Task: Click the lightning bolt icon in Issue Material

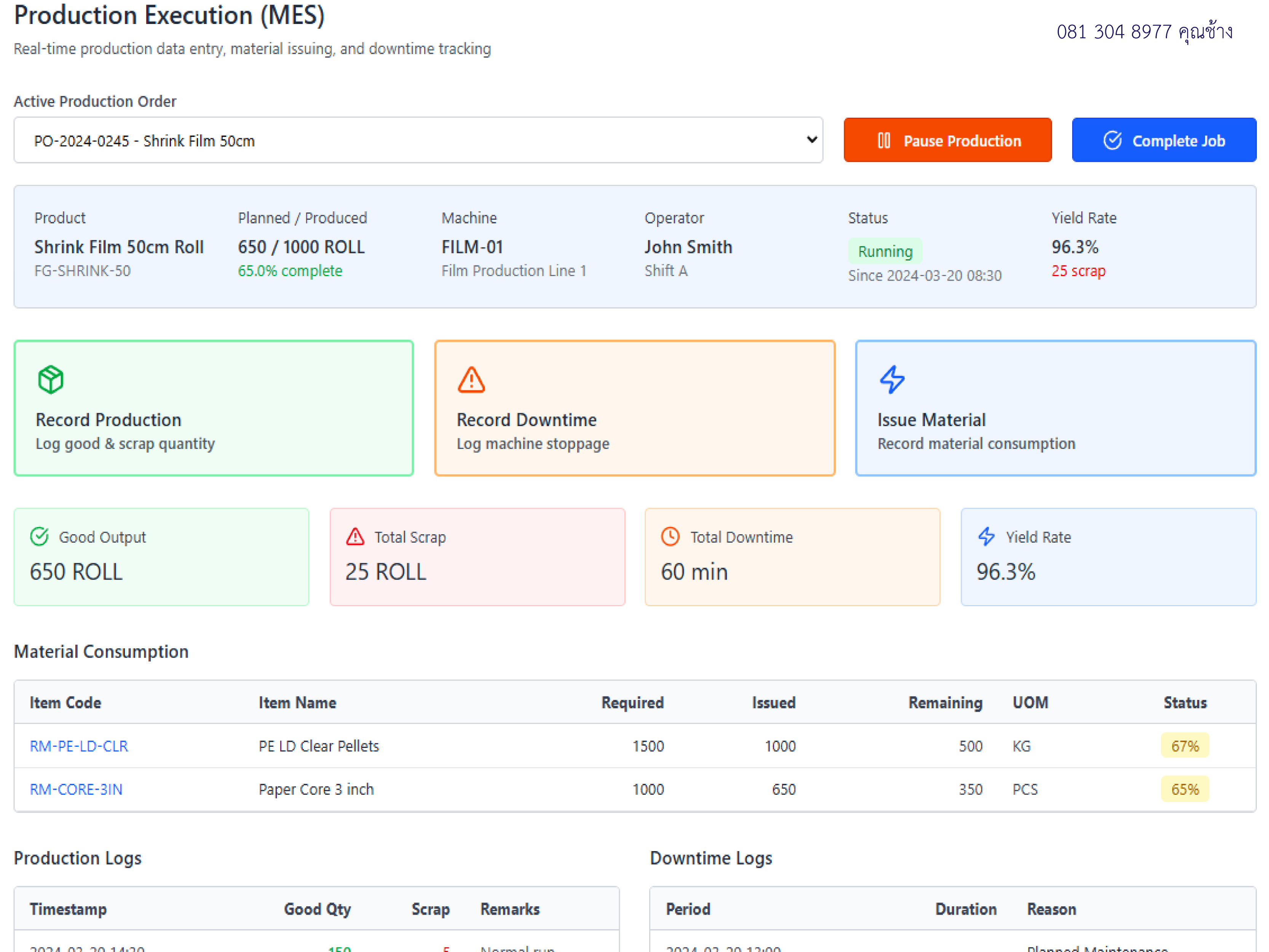Action: [x=892, y=380]
